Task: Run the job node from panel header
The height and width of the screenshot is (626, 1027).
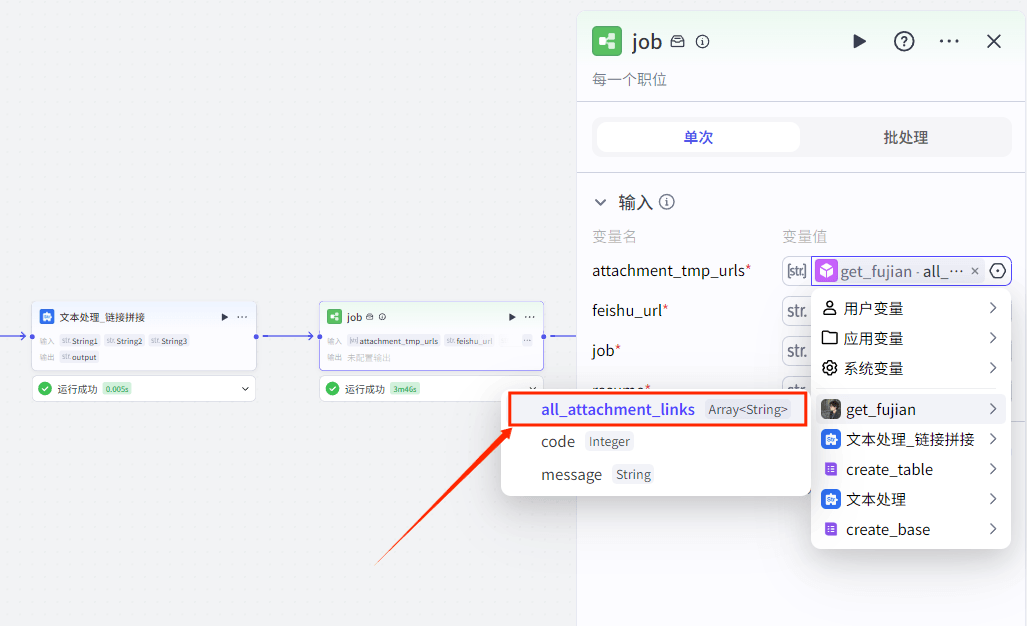Action: click(859, 42)
